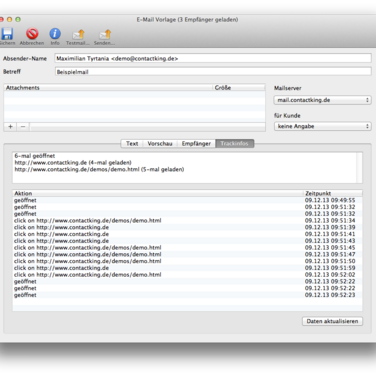Image resolution: width=376 pixels, height=376 pixels.
Task: Click Größe column header
Action: tap(239, 88)
